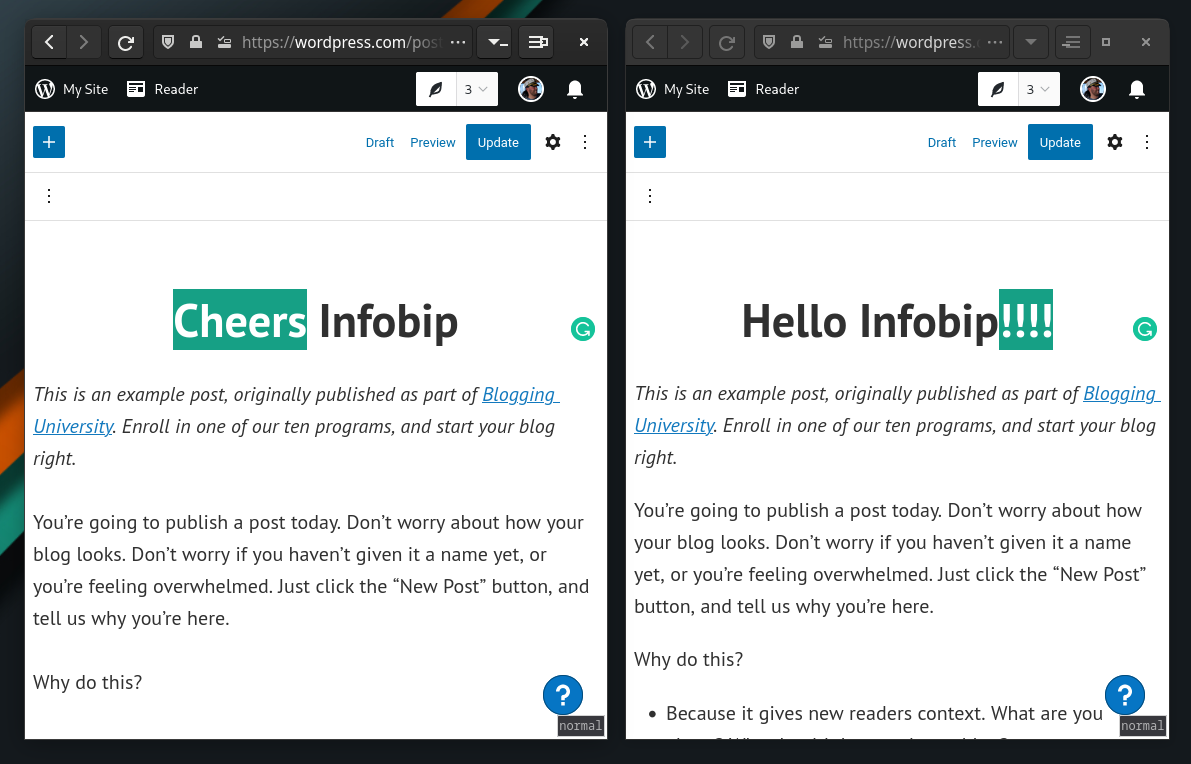Click "Why do this?" text in left window

tap(87, 682)
